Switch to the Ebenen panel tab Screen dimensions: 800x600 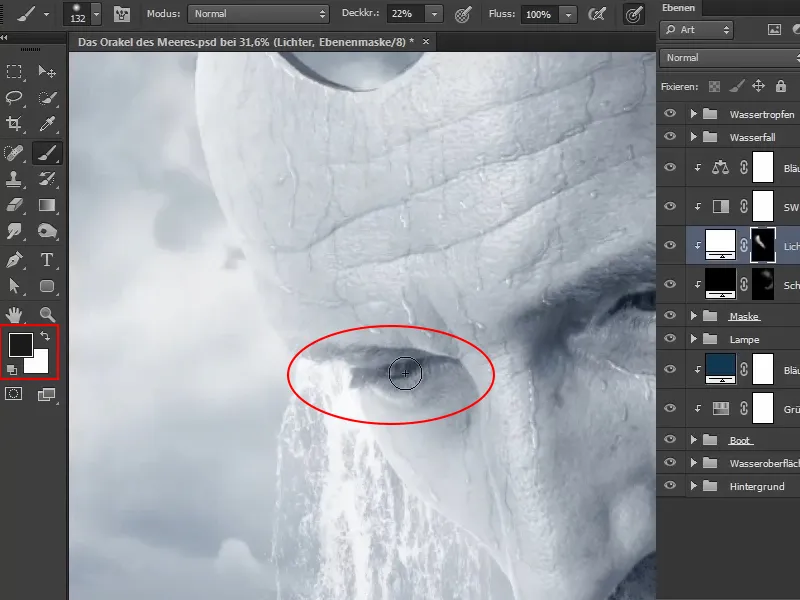(x=678, y=8)
